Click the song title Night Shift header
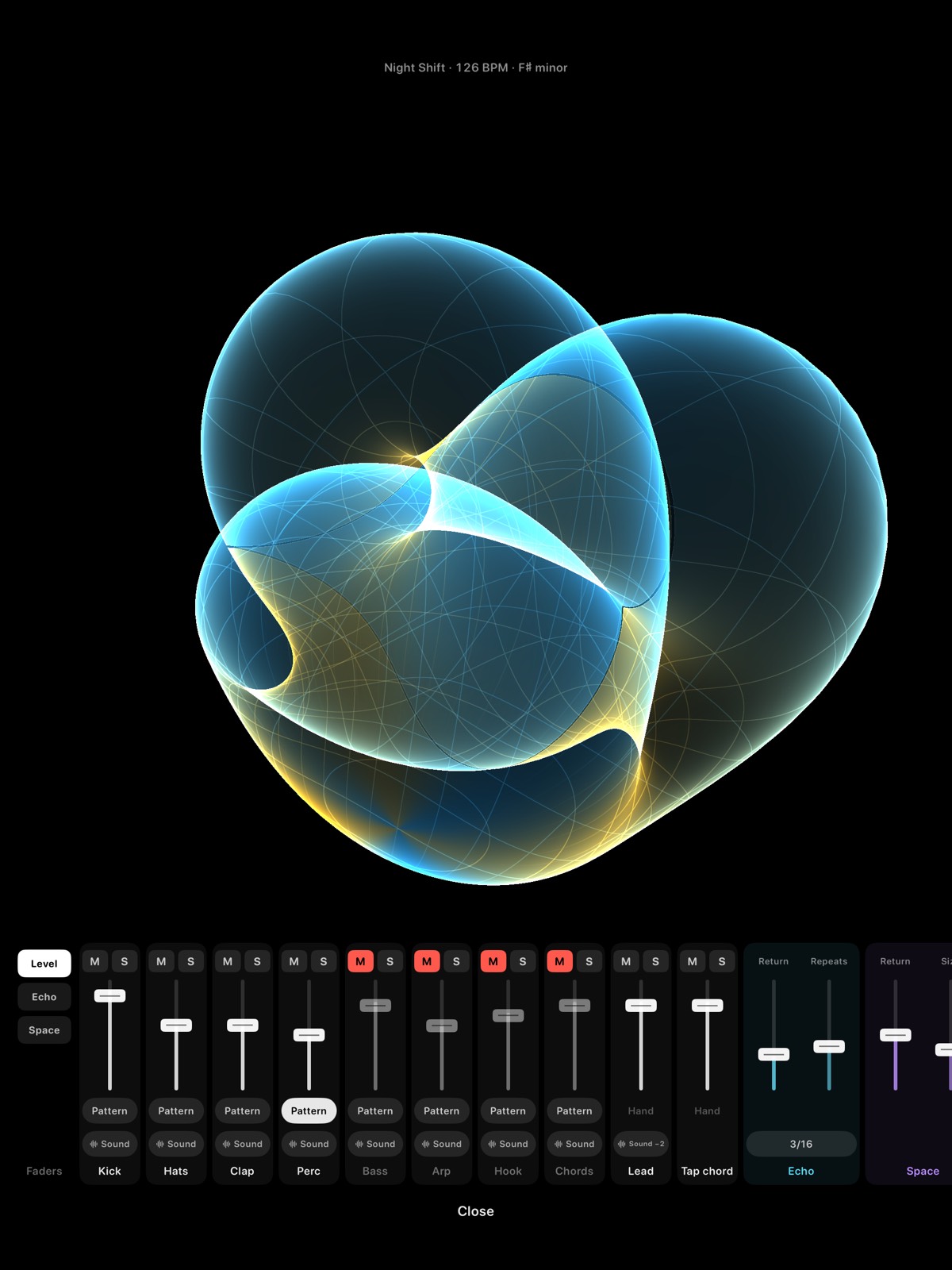Image resolution: width=952 pixels, height=1270 pixels. pos(476,67)
